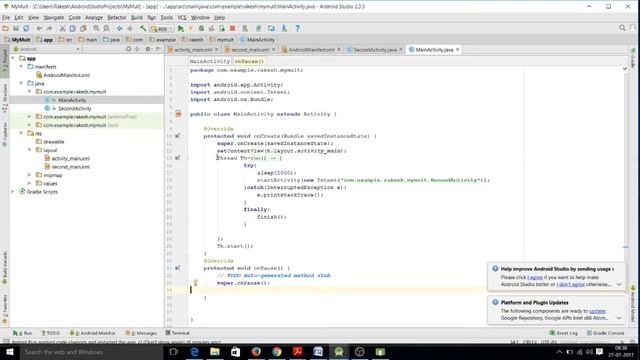The height and width of the screenshot is (360, 640).
Task: Open the app run configuration dropdown
Action: click(x=162, y=28)
